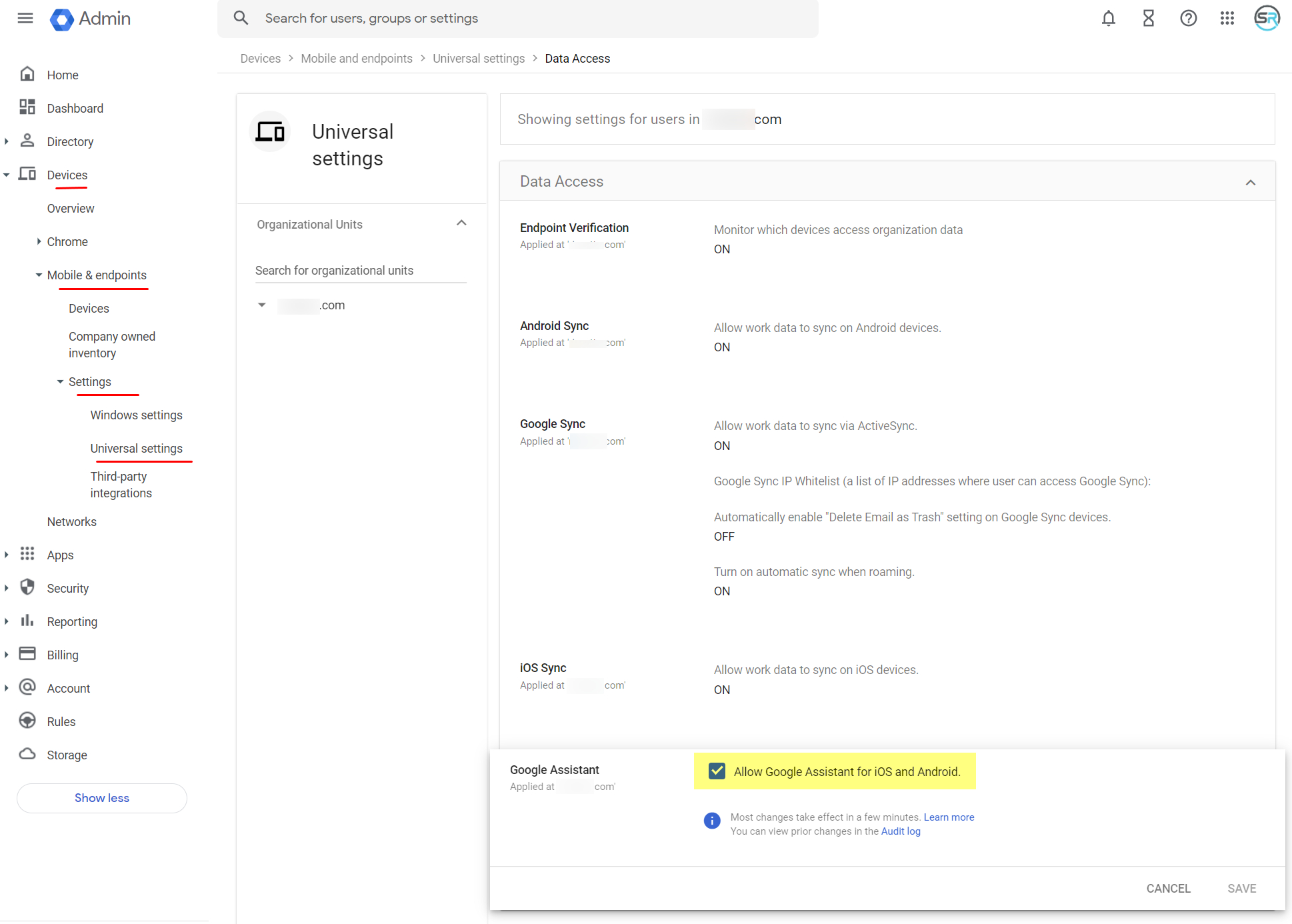Click the Universal settings devices icon
This screenshot has width=1292, height=924.
270,131
